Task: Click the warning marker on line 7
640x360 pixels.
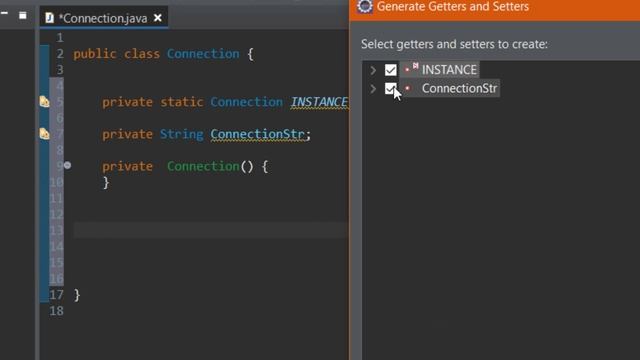Action: pyautogui.click(x=44, y=133)
